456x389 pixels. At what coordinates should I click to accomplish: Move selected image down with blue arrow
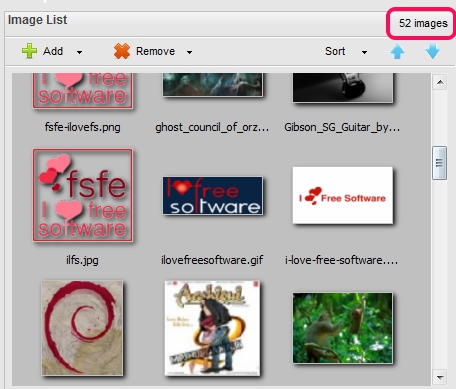click(x=433, y=51)
